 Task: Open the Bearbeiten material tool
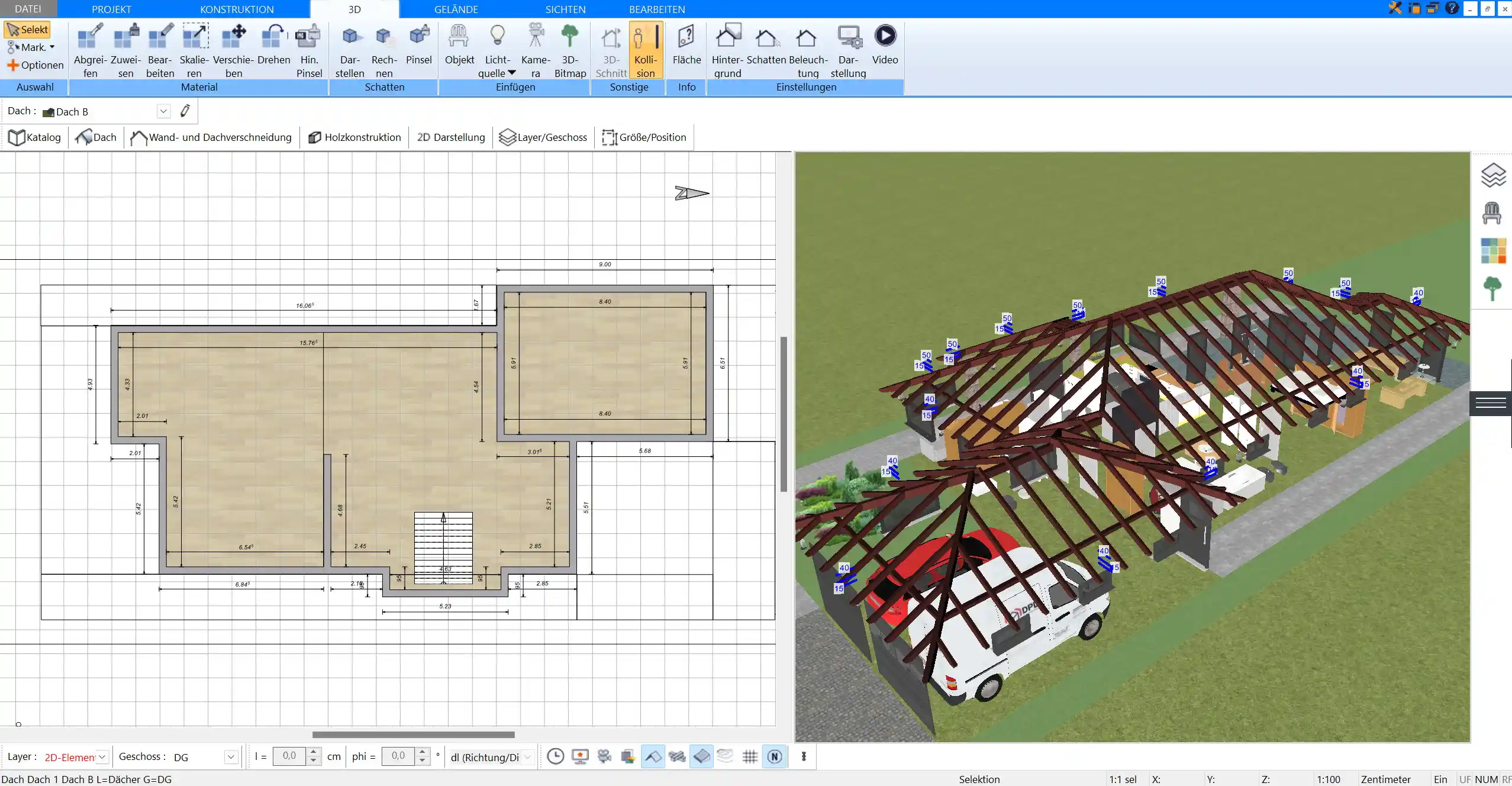tap(160, 50)
